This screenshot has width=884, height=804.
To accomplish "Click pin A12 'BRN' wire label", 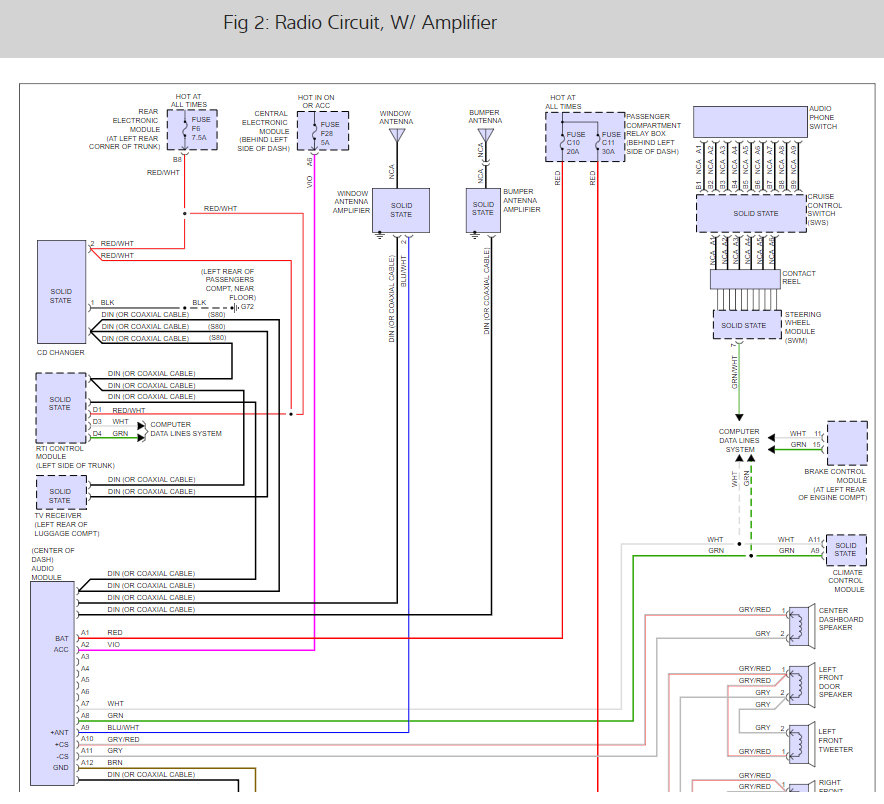I will point(114,762).
